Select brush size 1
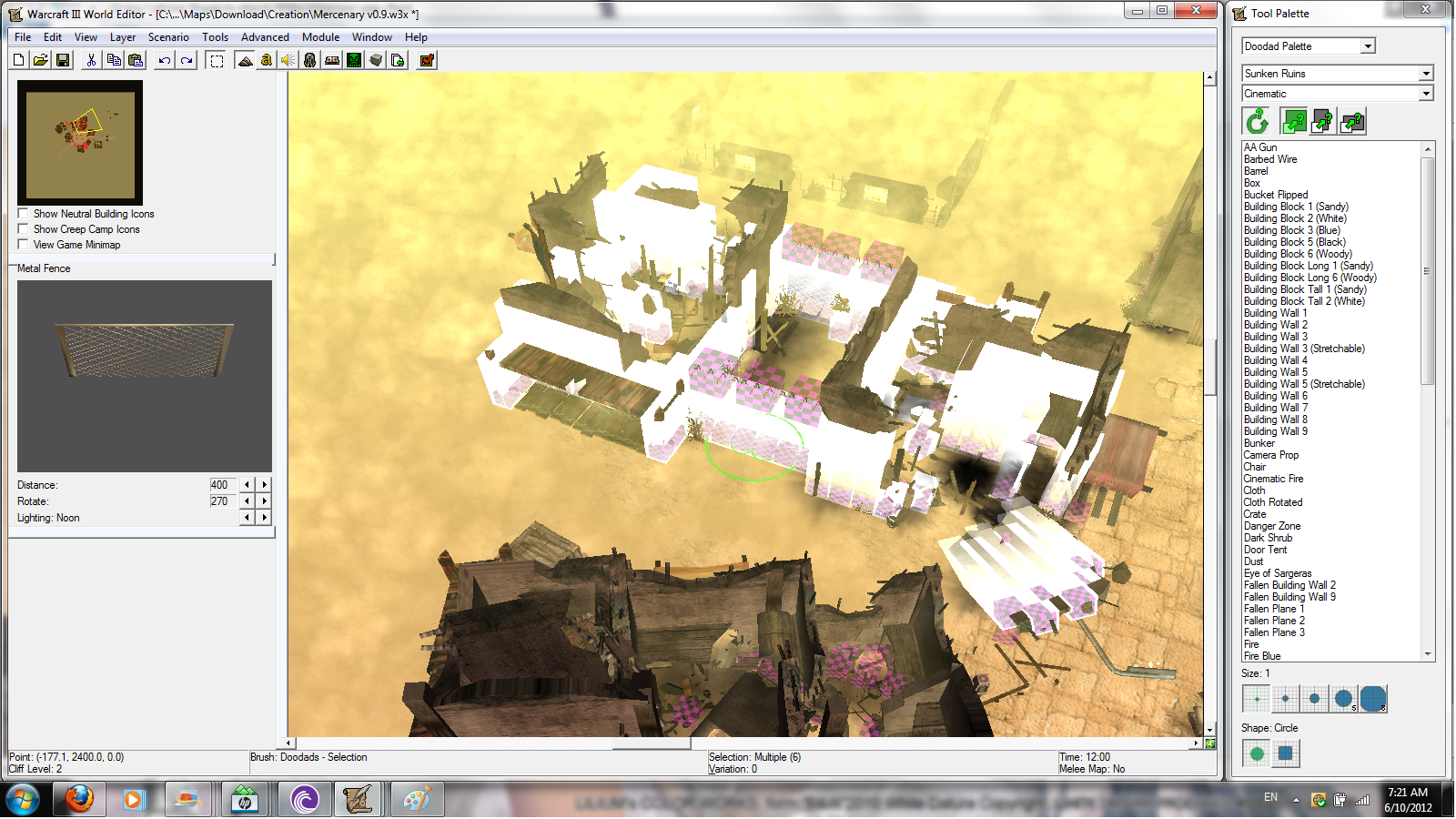 click(x=1256, y=699)
